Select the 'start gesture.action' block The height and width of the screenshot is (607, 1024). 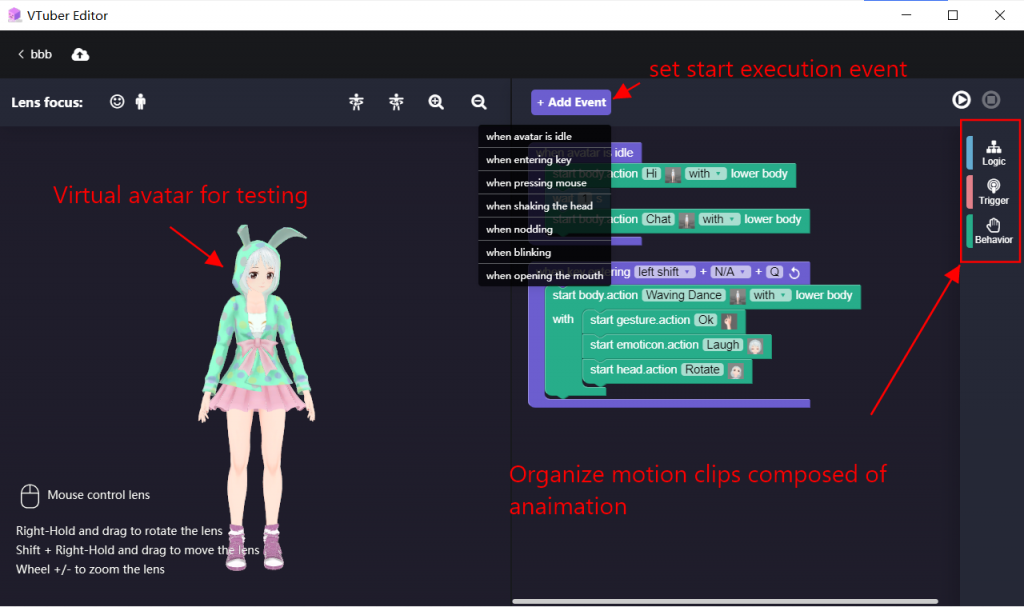click(x=639, y=320)
